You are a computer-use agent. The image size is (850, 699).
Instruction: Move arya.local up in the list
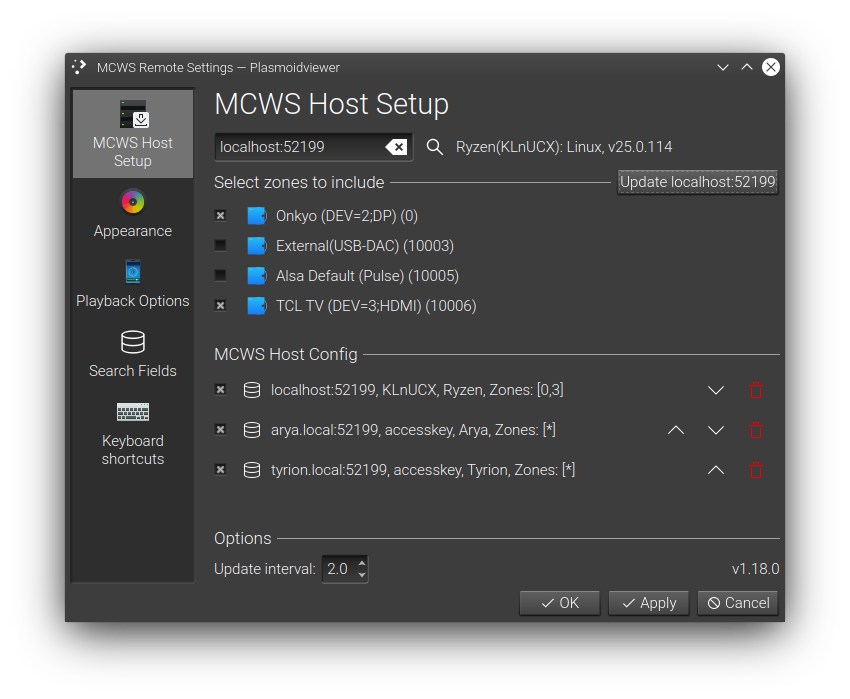pyautogui.click(x=675, y=430)
